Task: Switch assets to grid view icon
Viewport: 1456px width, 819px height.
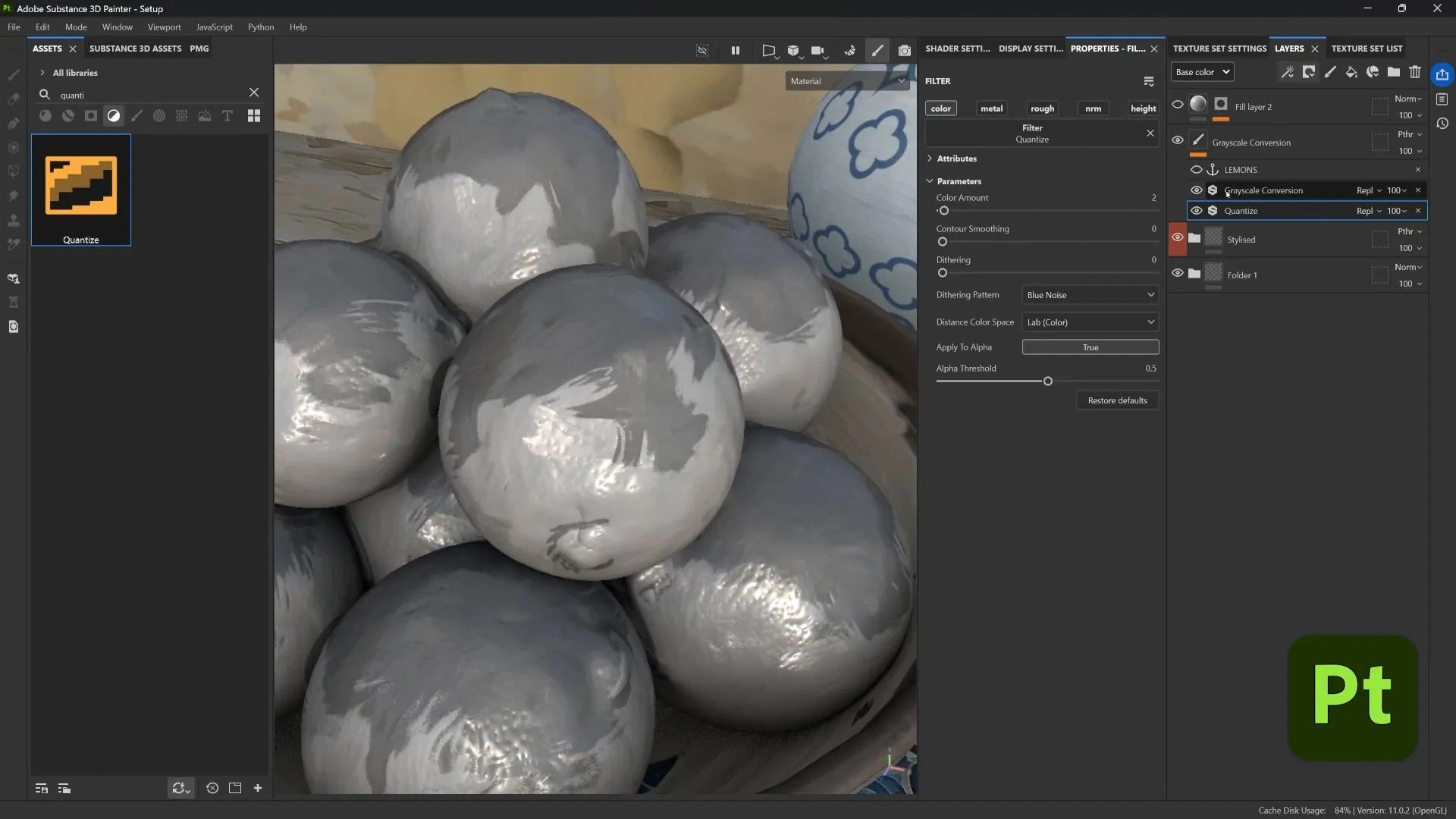Action: point(254,116)
